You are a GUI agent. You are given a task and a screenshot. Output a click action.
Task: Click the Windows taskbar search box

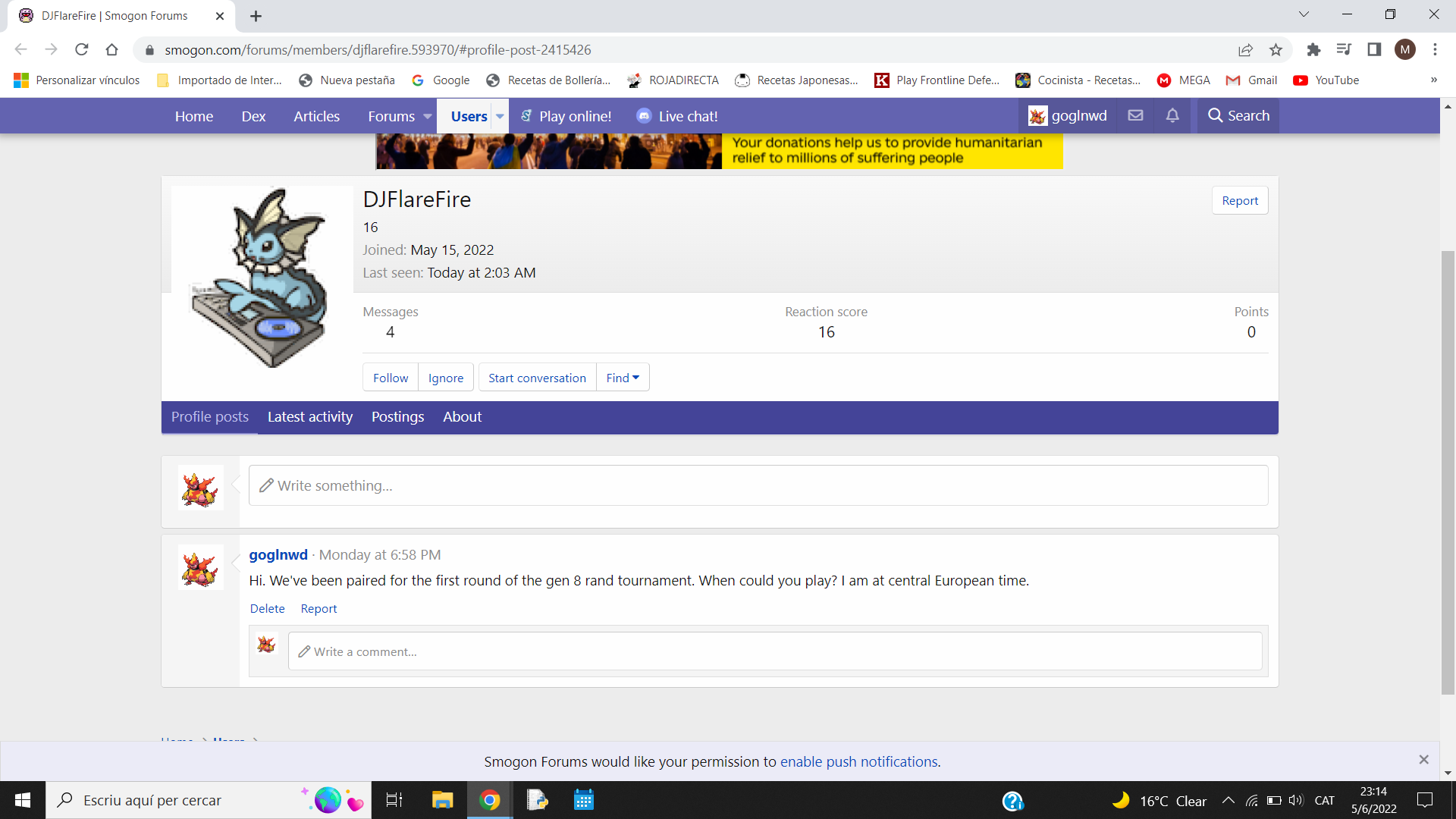point(209,800)
